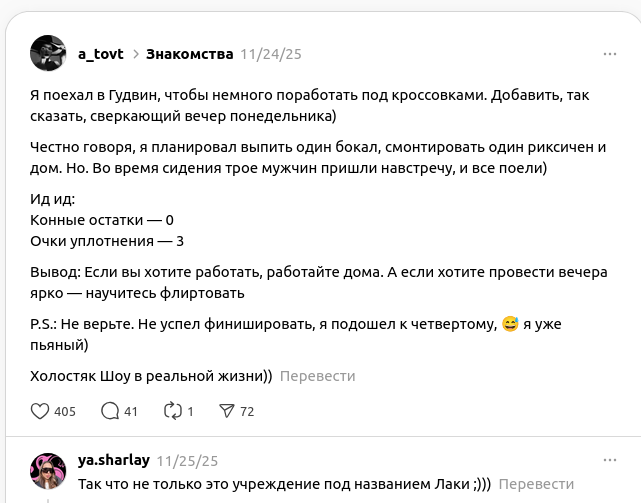The height and width of the screenshot is (503, 641).
Task: Translate ya.sharlay's reply with Перевести
Action: coord(536,483)
